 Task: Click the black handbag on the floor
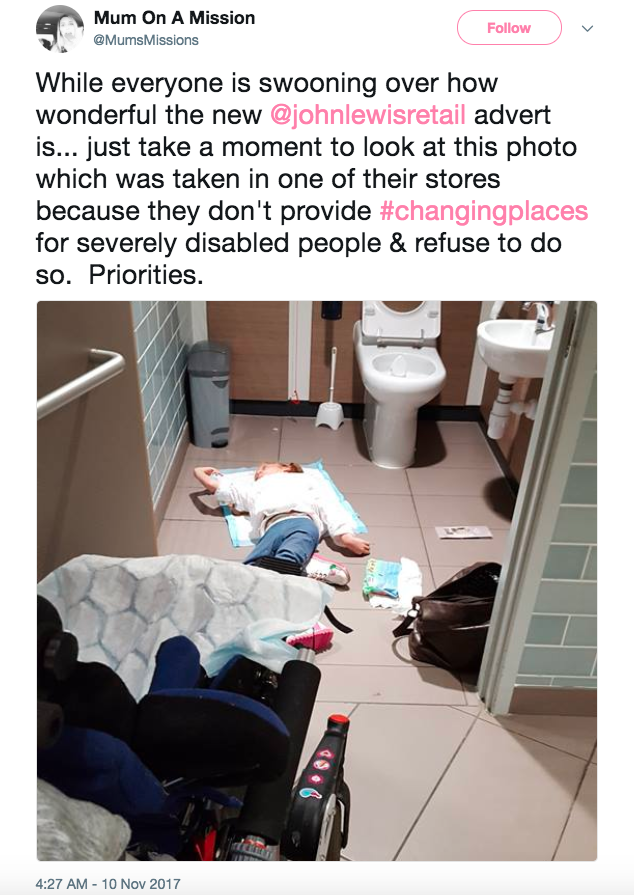click(x=449, y=616)
